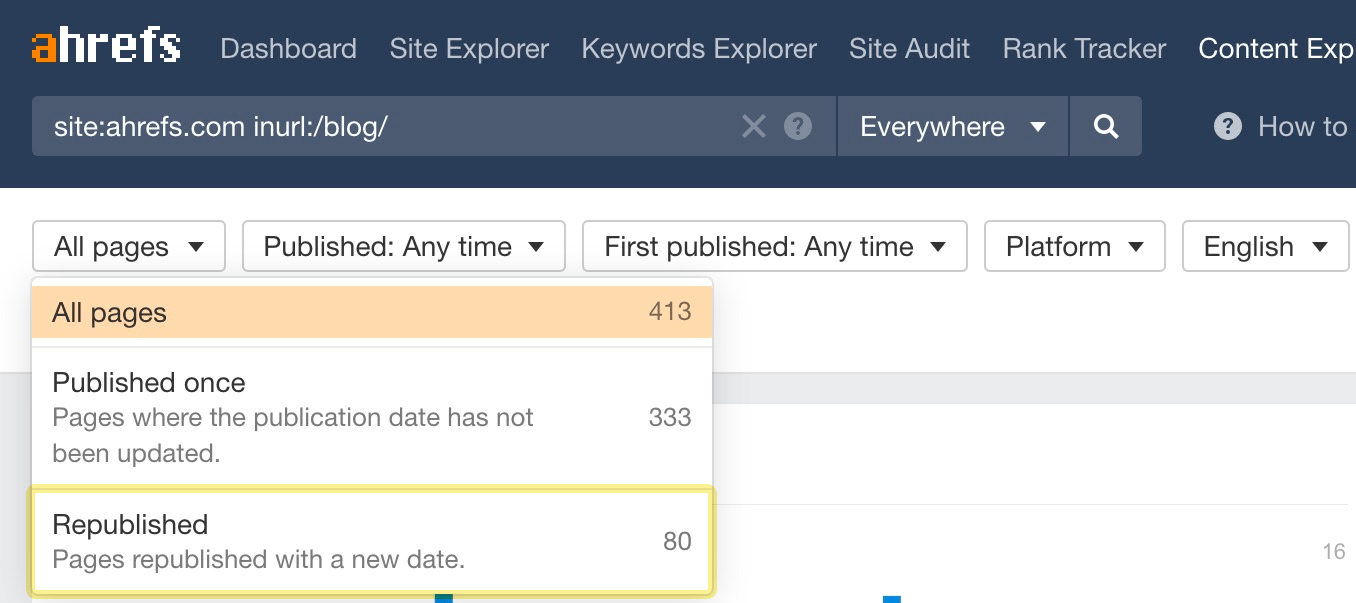Screen dimensions: 1356x603
Task: Run search with magnifying glass button
Action: point(1105,126)
